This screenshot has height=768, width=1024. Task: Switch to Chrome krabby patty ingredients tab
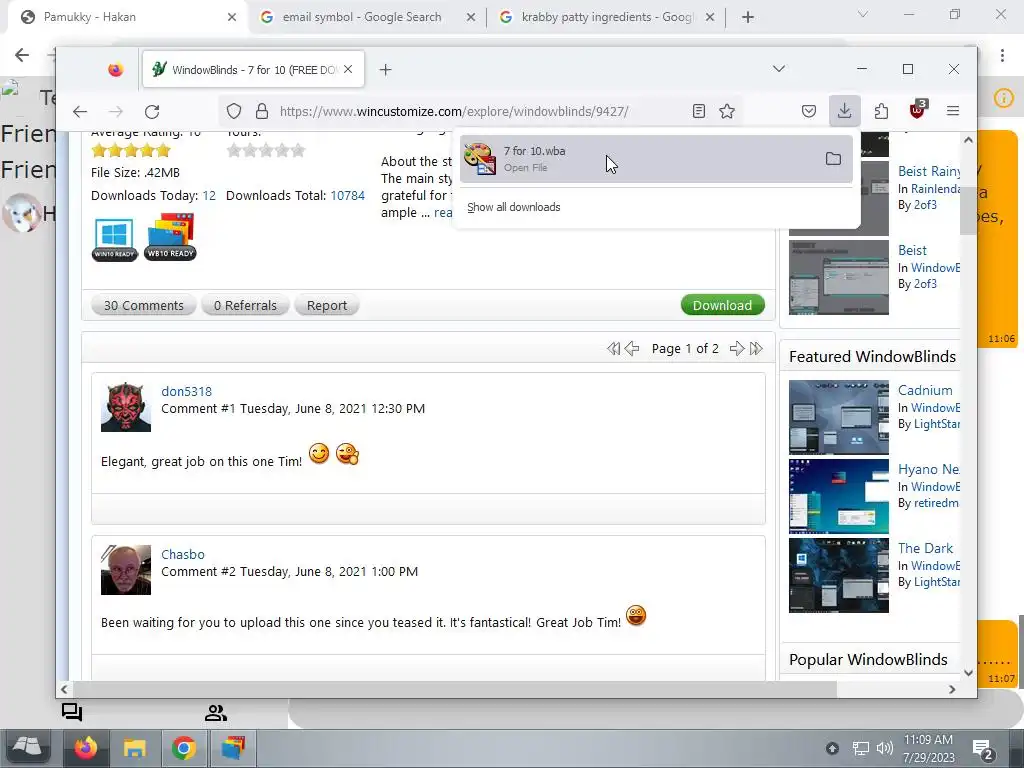(606, 17)
